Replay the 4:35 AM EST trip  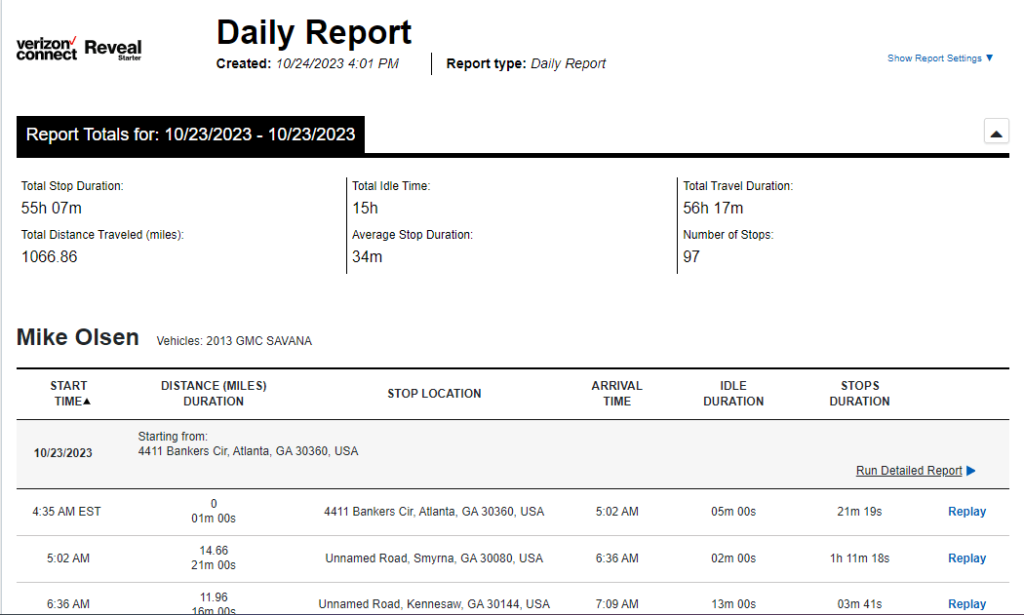tap(966, 512)
